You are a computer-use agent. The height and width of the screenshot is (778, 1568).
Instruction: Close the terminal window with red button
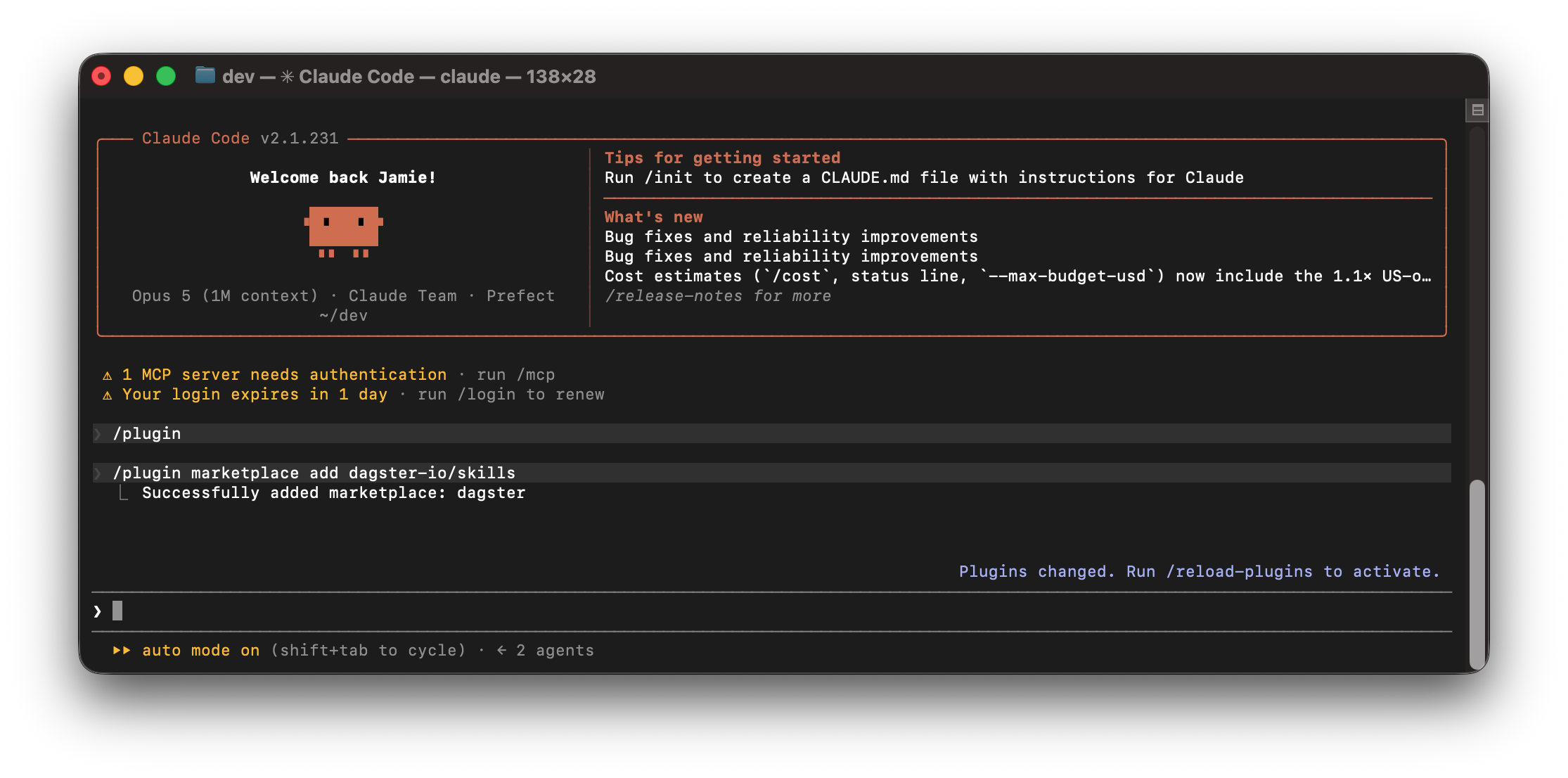tap(101, 76)
